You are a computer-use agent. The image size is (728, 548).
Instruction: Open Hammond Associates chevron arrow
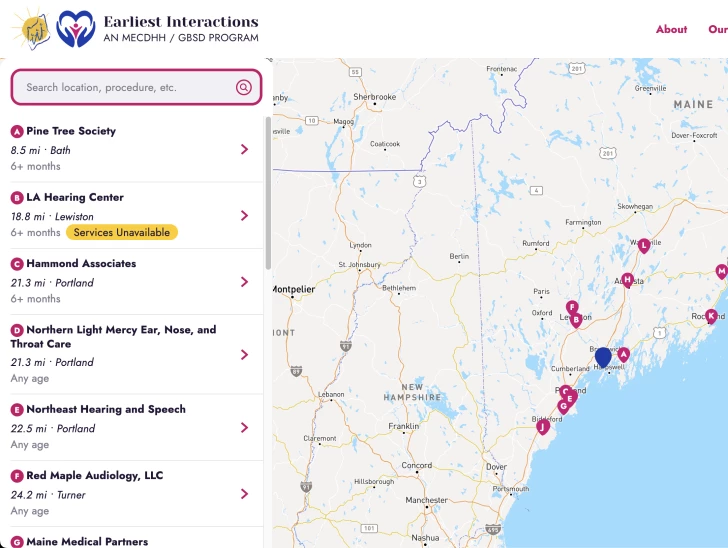point(245,282)
